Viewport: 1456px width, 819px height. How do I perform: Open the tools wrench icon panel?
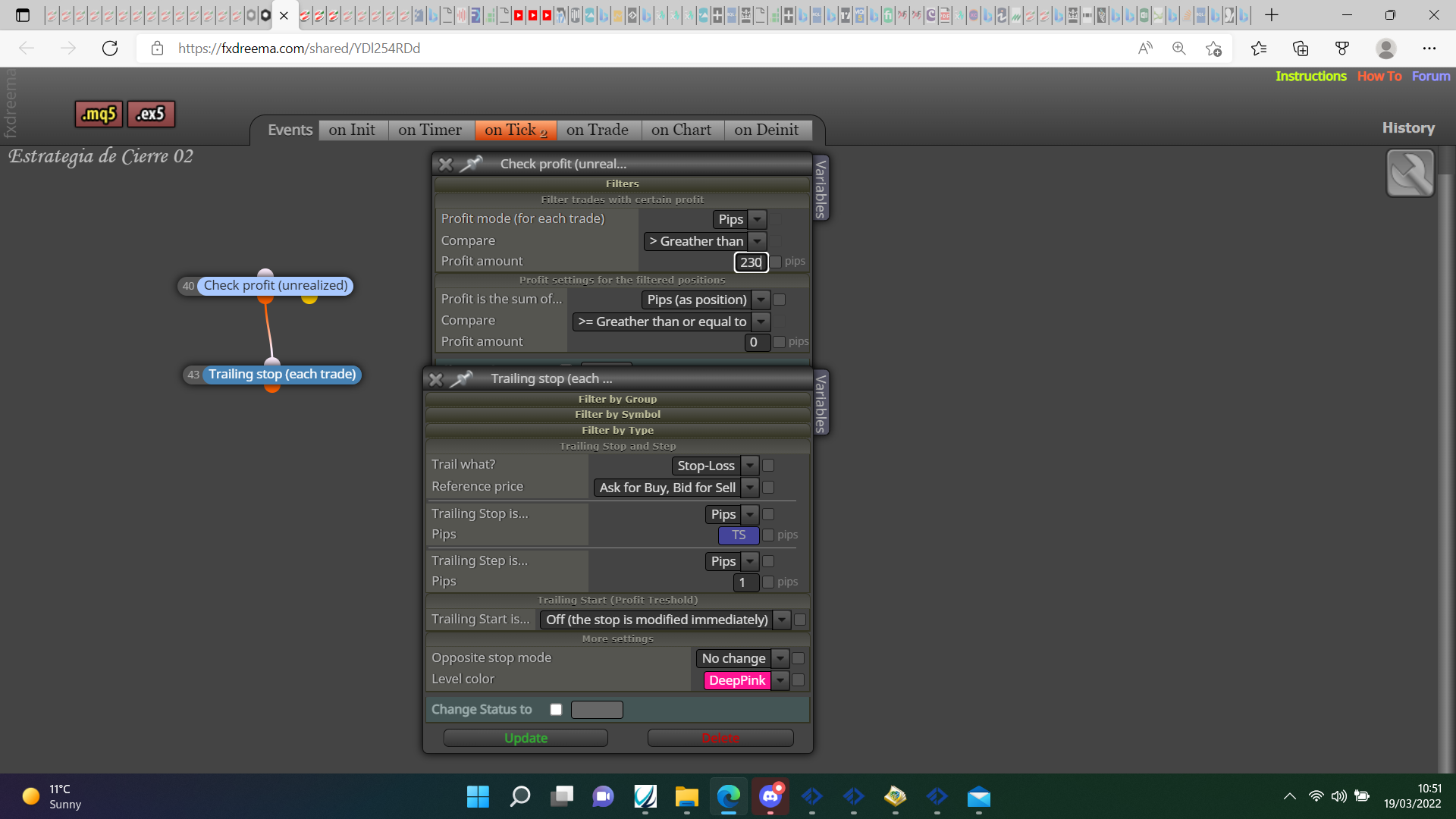1410,173
